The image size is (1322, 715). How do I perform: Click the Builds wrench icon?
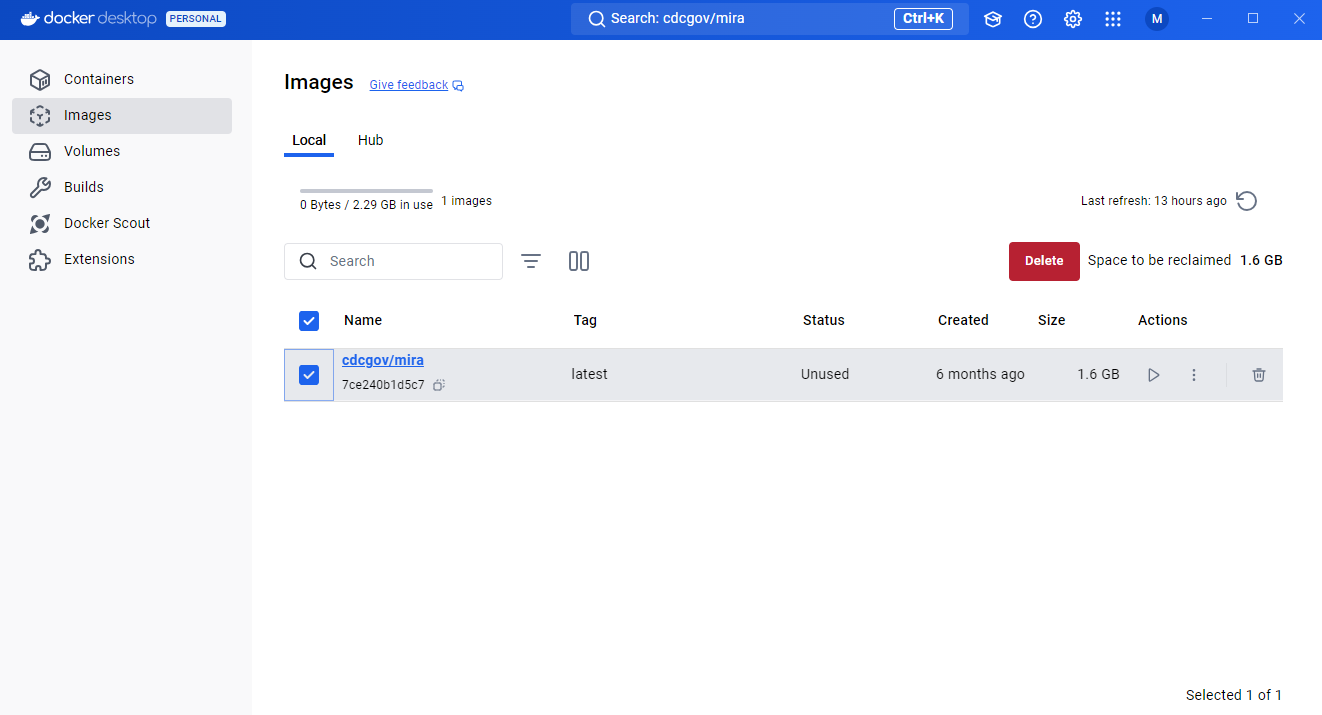coord(40,187)
